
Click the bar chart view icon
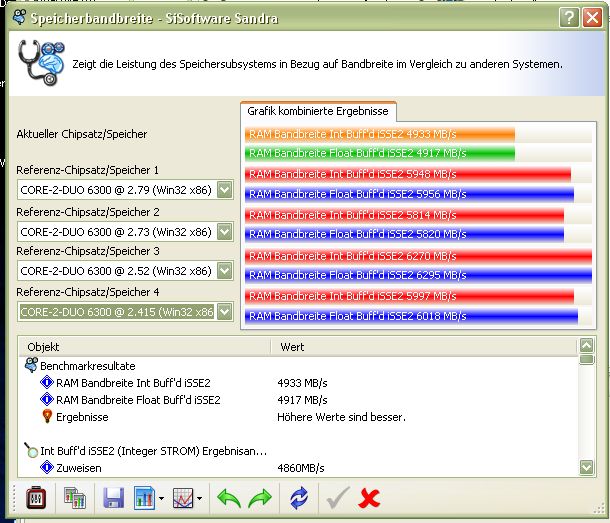click(144, 498)
